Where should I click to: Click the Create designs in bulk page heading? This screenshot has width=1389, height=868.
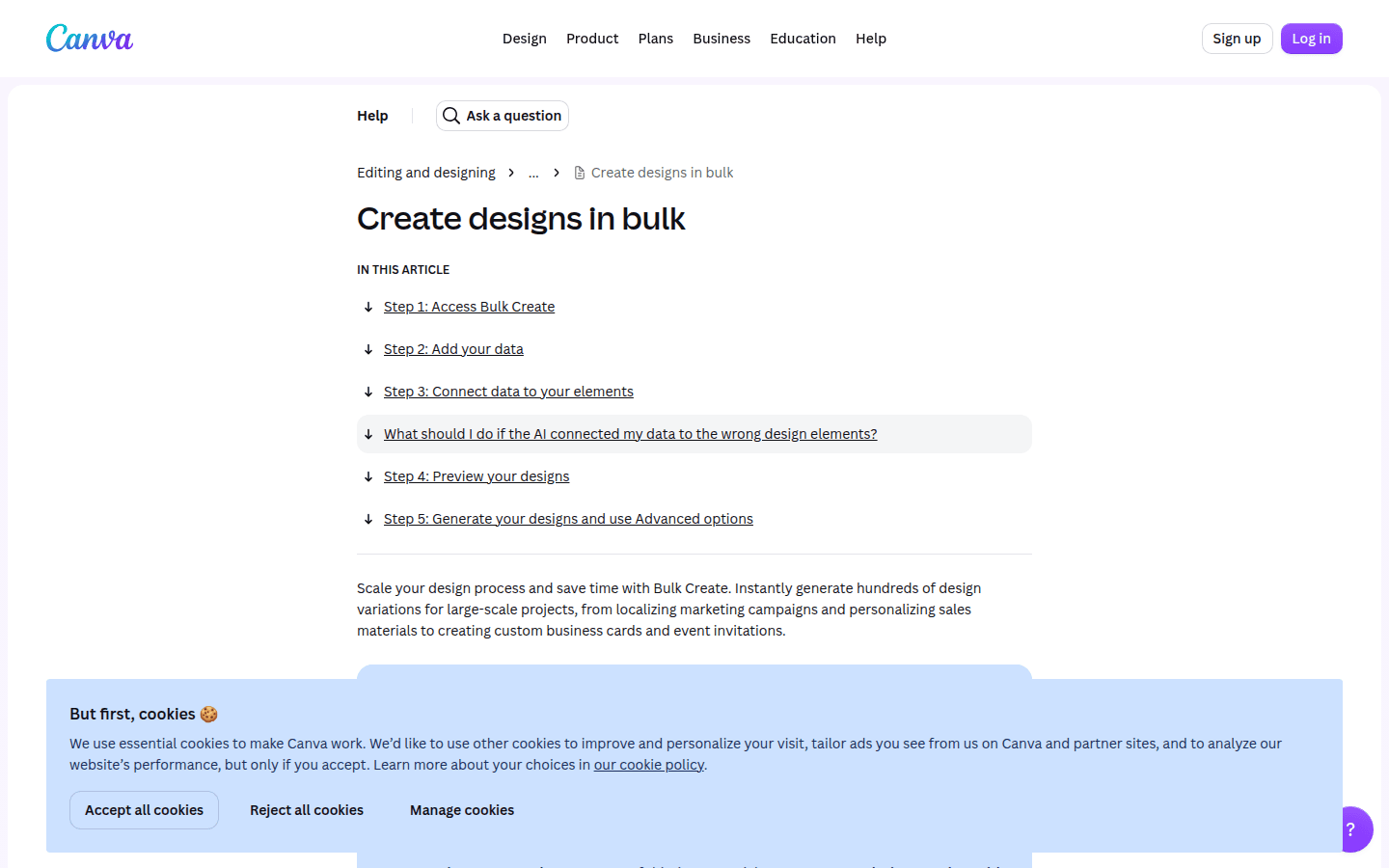(521, 219)
